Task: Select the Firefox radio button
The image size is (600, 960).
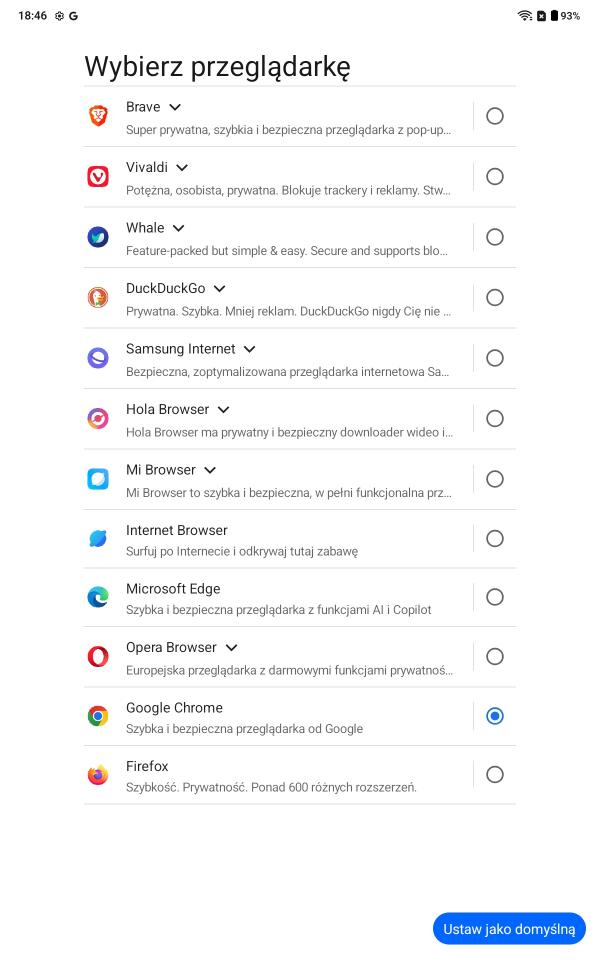Action: [x=494, y=774]
